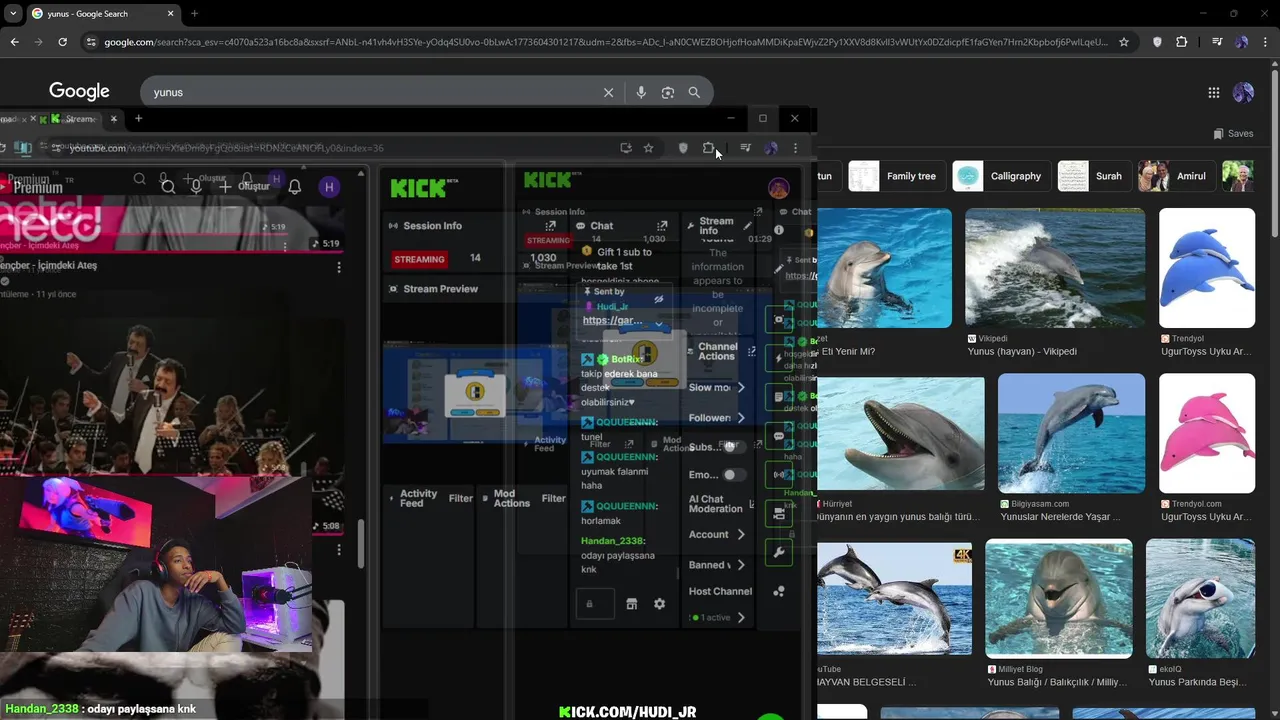Reload the Google search page

pos(62,42)
